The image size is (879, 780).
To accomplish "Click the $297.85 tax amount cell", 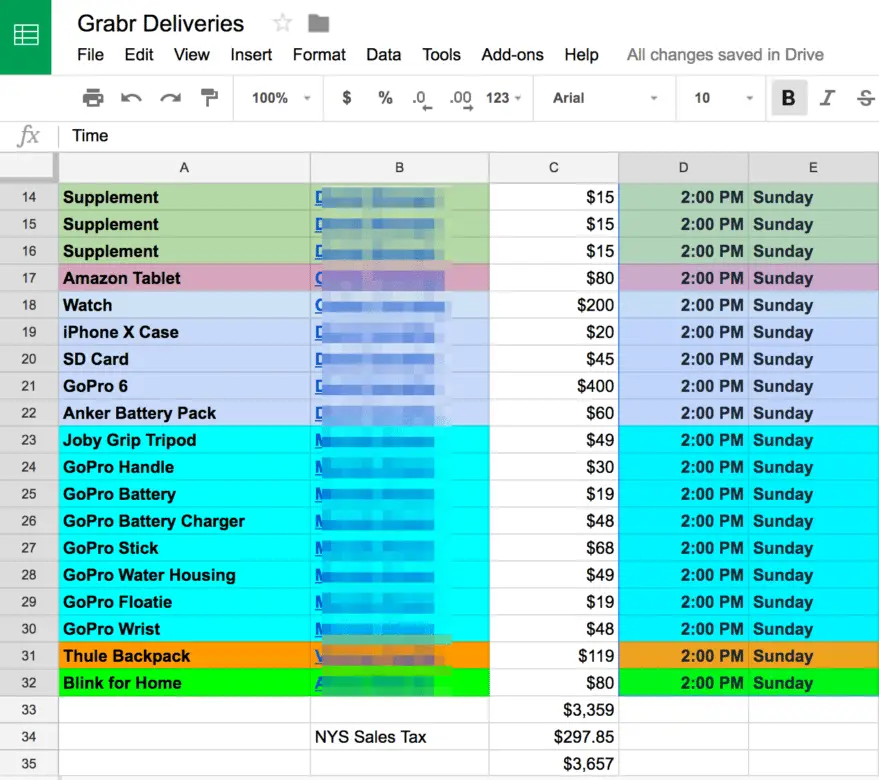I will coord(554,737).
